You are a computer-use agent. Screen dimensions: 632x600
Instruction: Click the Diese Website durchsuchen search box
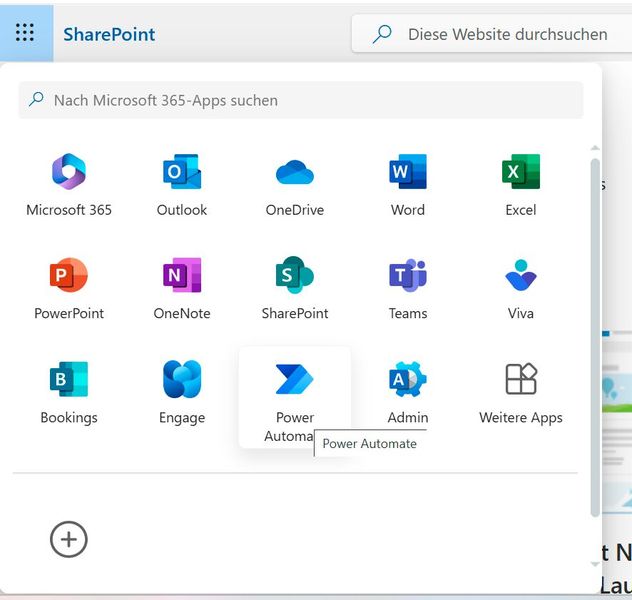click(492, 34)
